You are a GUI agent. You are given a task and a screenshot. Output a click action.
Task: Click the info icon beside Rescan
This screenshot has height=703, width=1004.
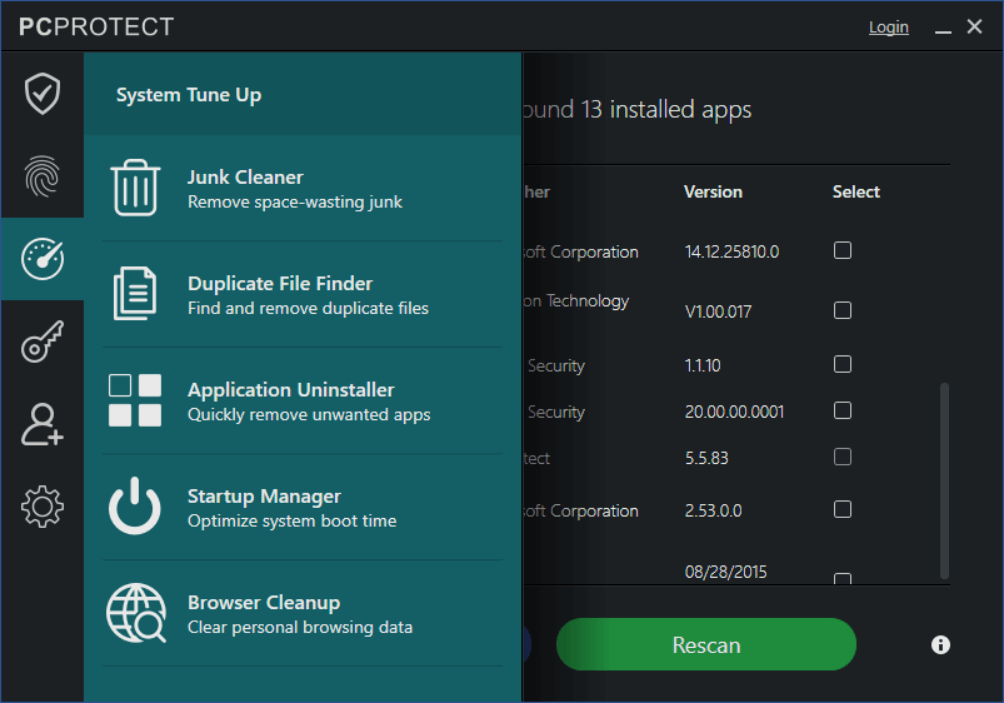coord(940,645)
